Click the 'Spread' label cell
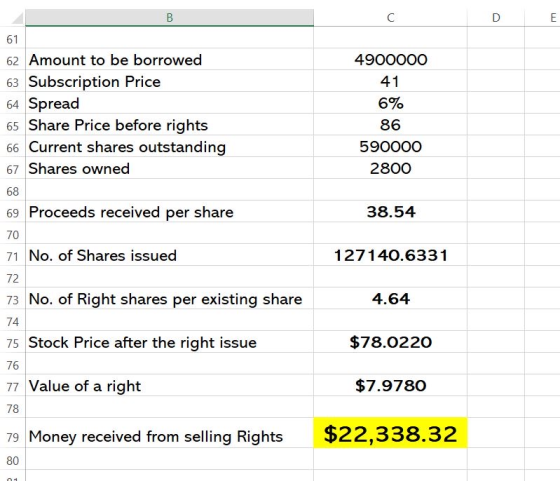 [x=170, y=103]
